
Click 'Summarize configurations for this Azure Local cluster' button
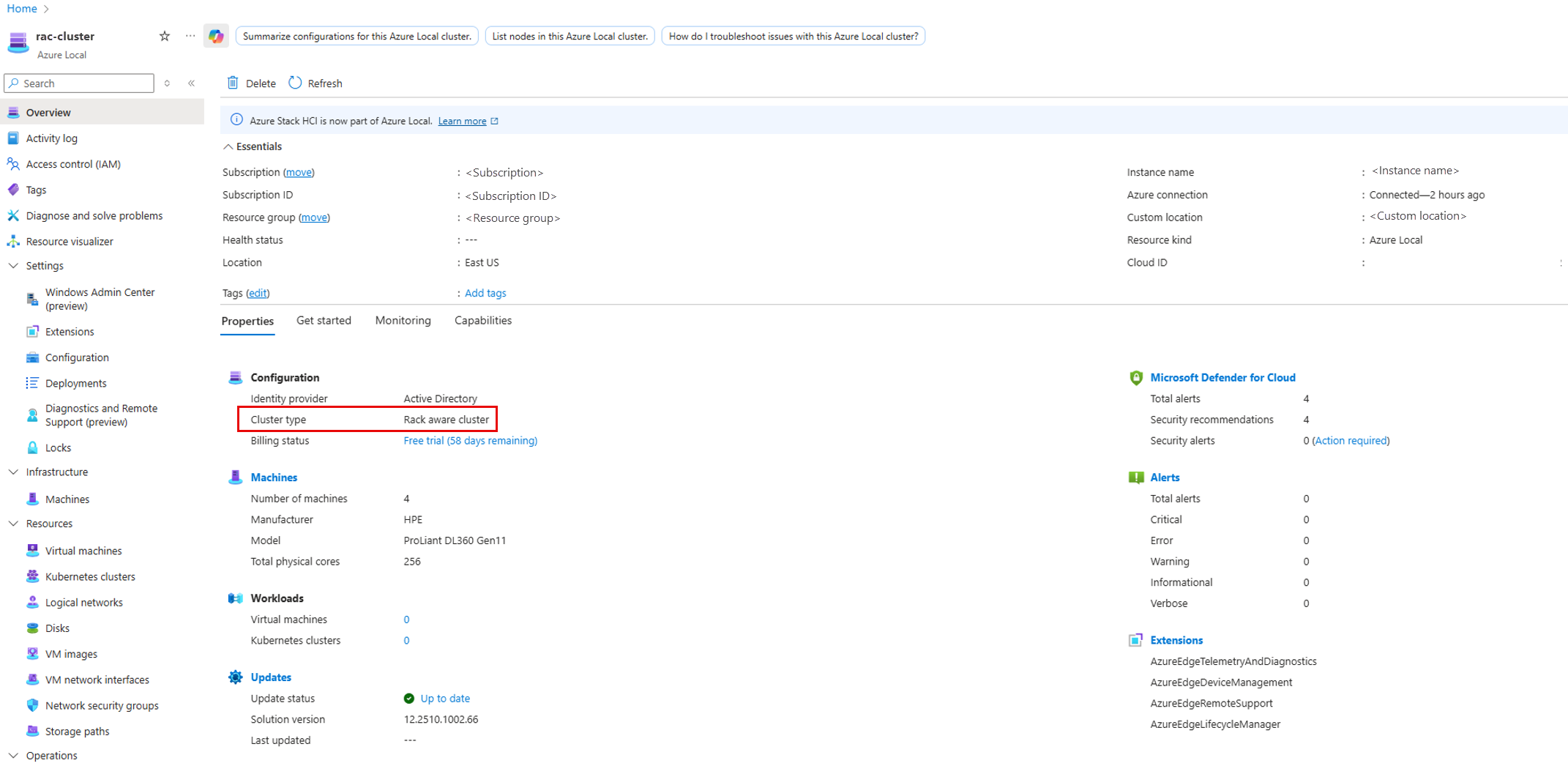tap(357, 36)
